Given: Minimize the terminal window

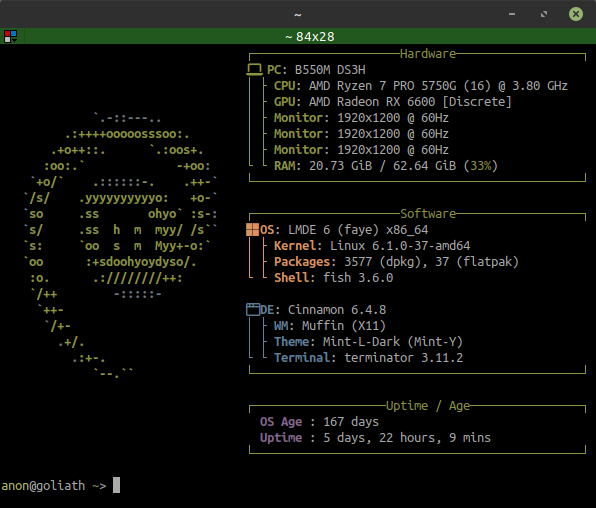Looking at the screenshot, I should [x=512, y=14].
